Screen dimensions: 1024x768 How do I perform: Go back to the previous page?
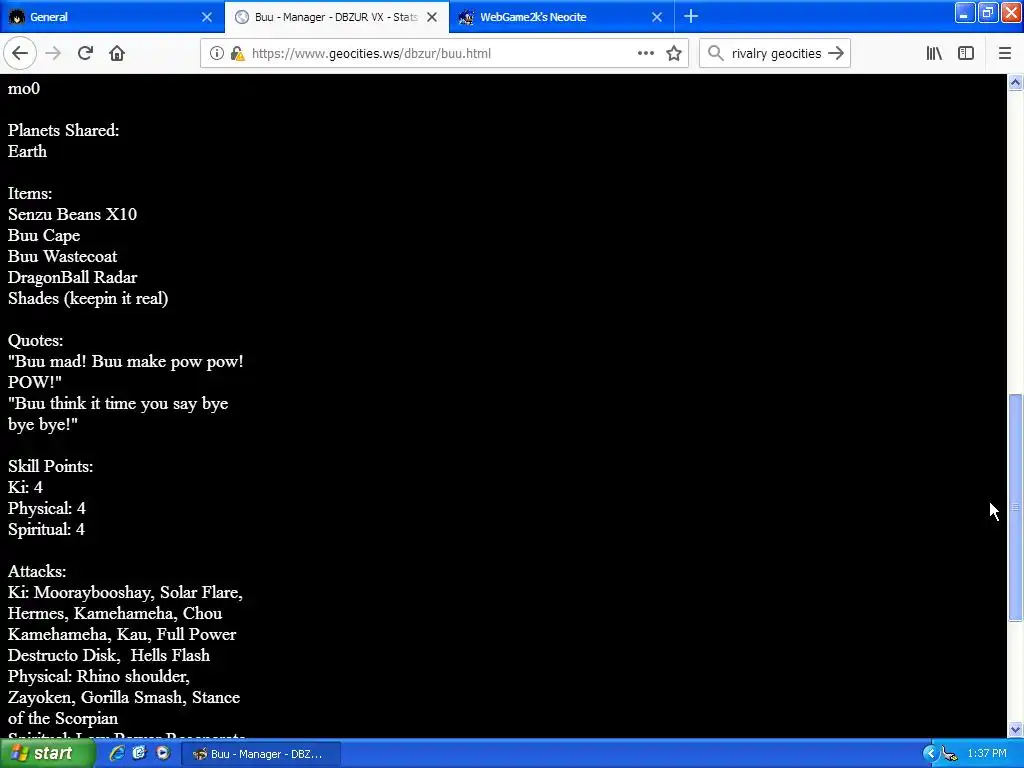(x=20, y=54)
